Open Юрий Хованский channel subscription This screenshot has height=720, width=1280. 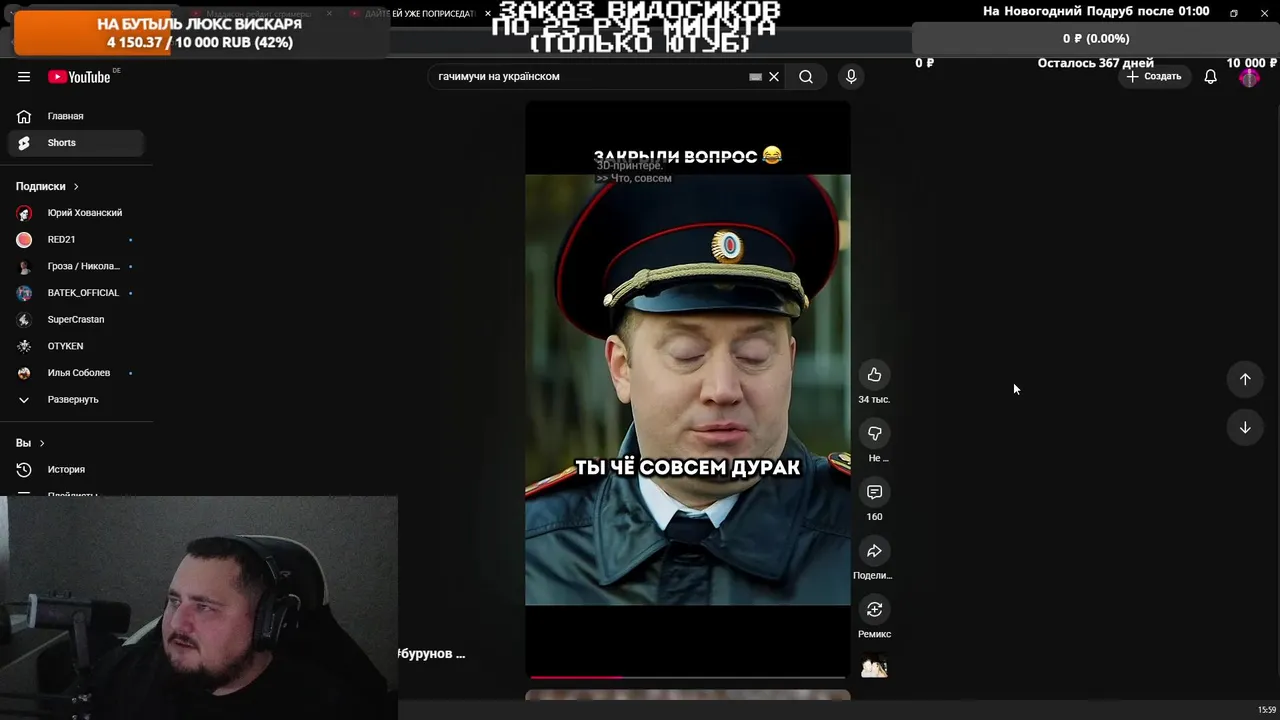point(76,213)
